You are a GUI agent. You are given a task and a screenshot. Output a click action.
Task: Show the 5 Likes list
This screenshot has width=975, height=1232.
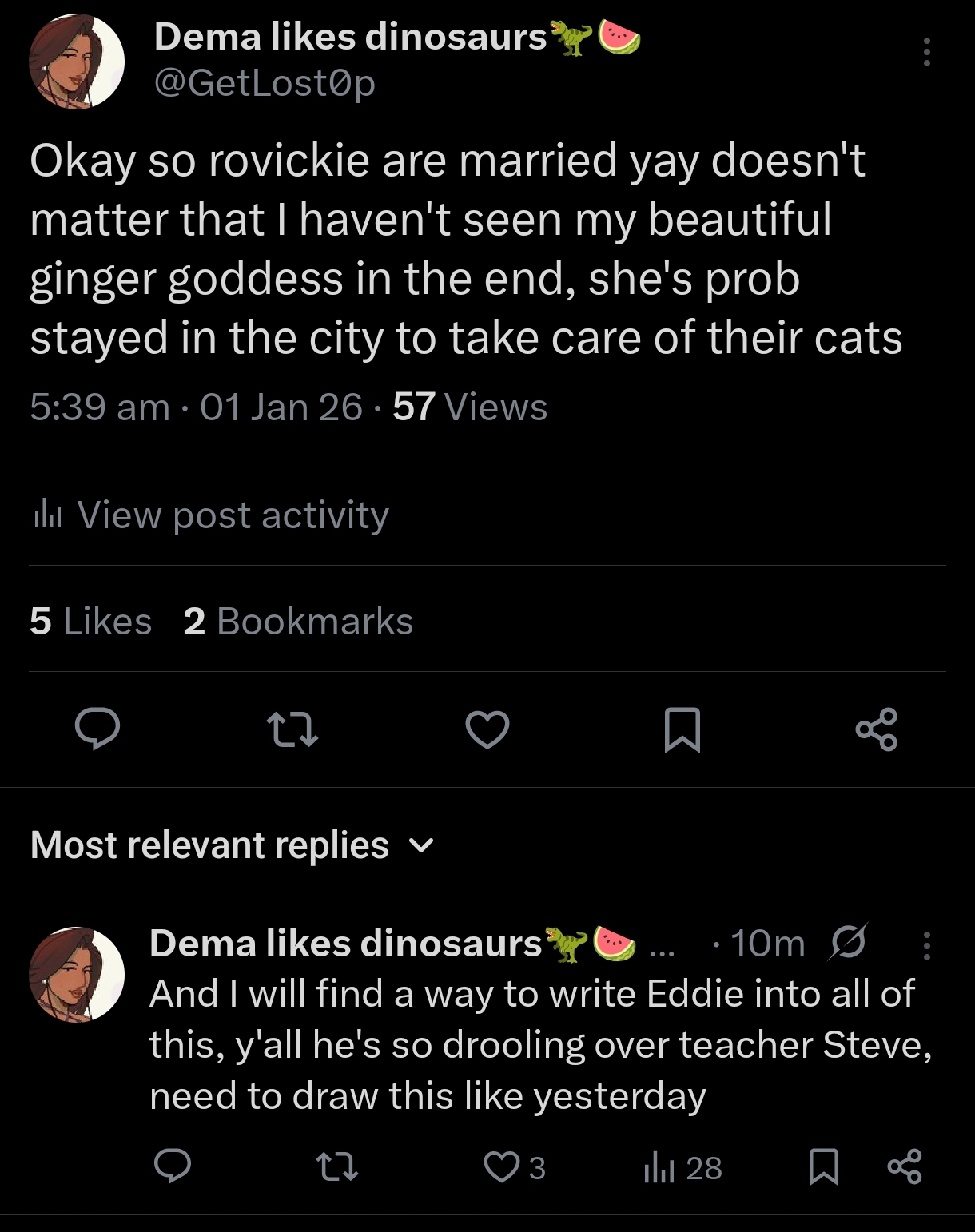[x=90, y=622]
